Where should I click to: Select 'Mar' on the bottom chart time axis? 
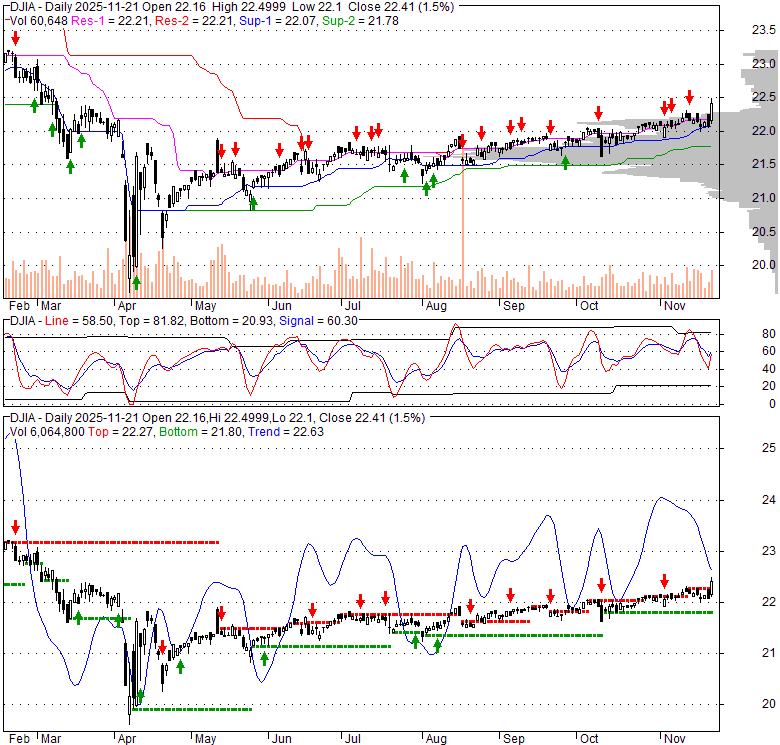coord(50,739)
